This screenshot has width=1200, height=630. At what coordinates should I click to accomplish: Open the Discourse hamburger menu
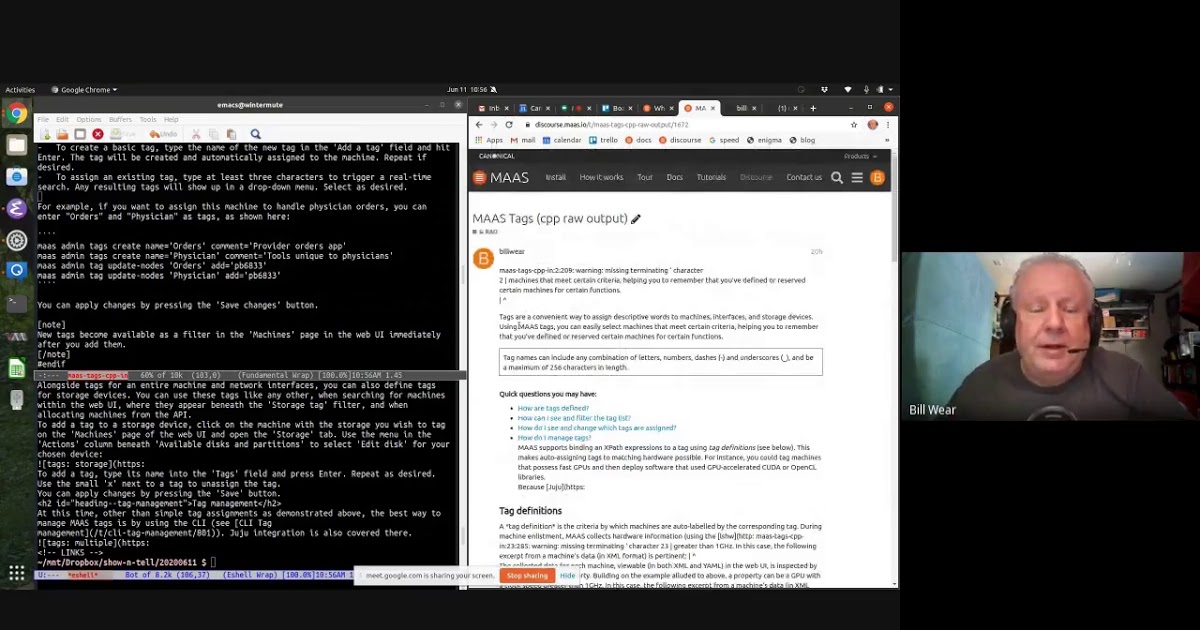857,178
